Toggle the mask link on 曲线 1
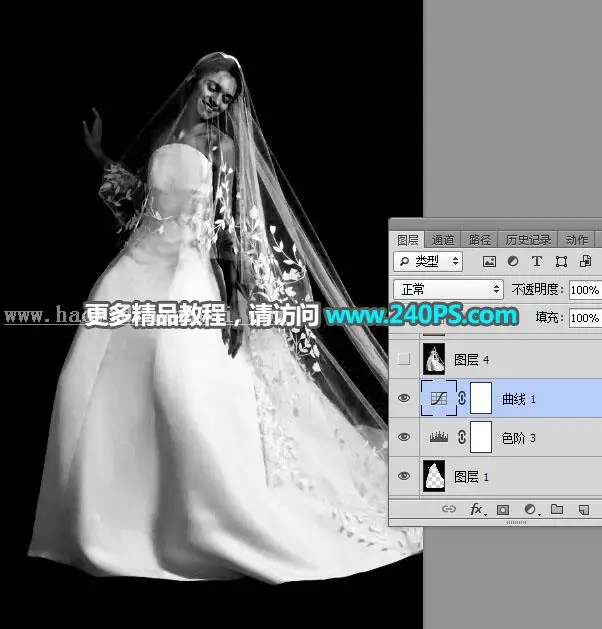 (462, 398)
